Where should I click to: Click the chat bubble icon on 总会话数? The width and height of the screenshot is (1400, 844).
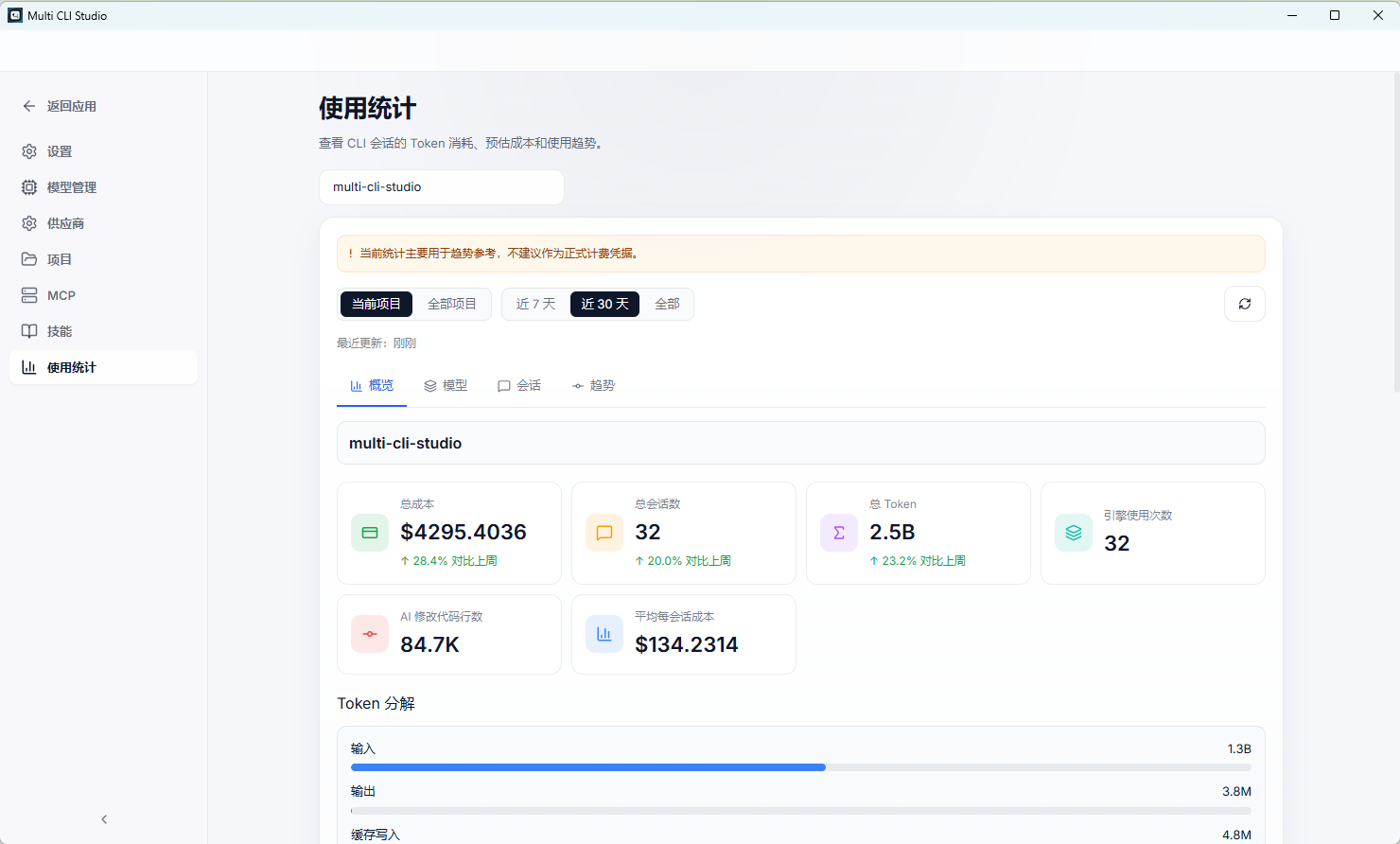click(x=604, y=533)
